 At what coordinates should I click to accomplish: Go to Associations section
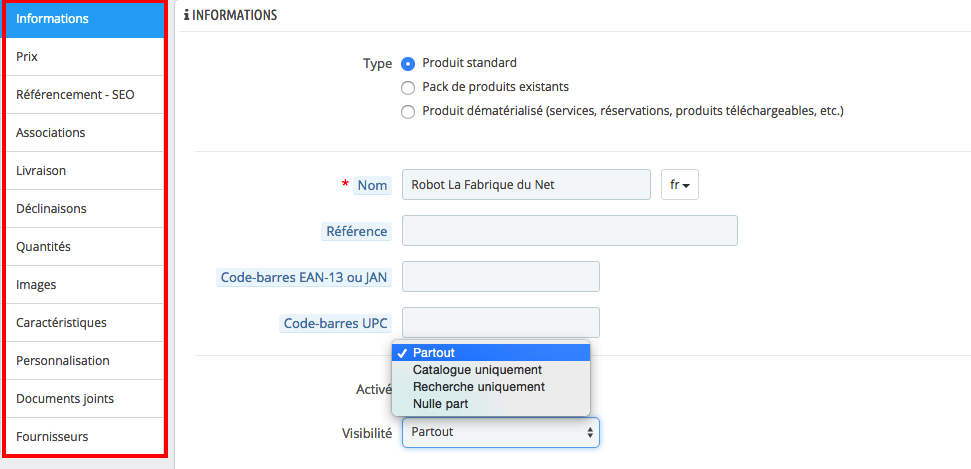coord(84,133)
